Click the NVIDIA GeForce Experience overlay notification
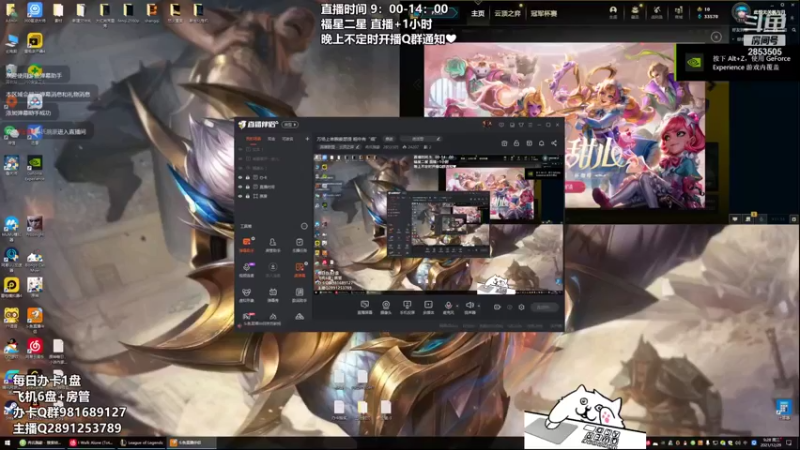 (x=737, y=62)
